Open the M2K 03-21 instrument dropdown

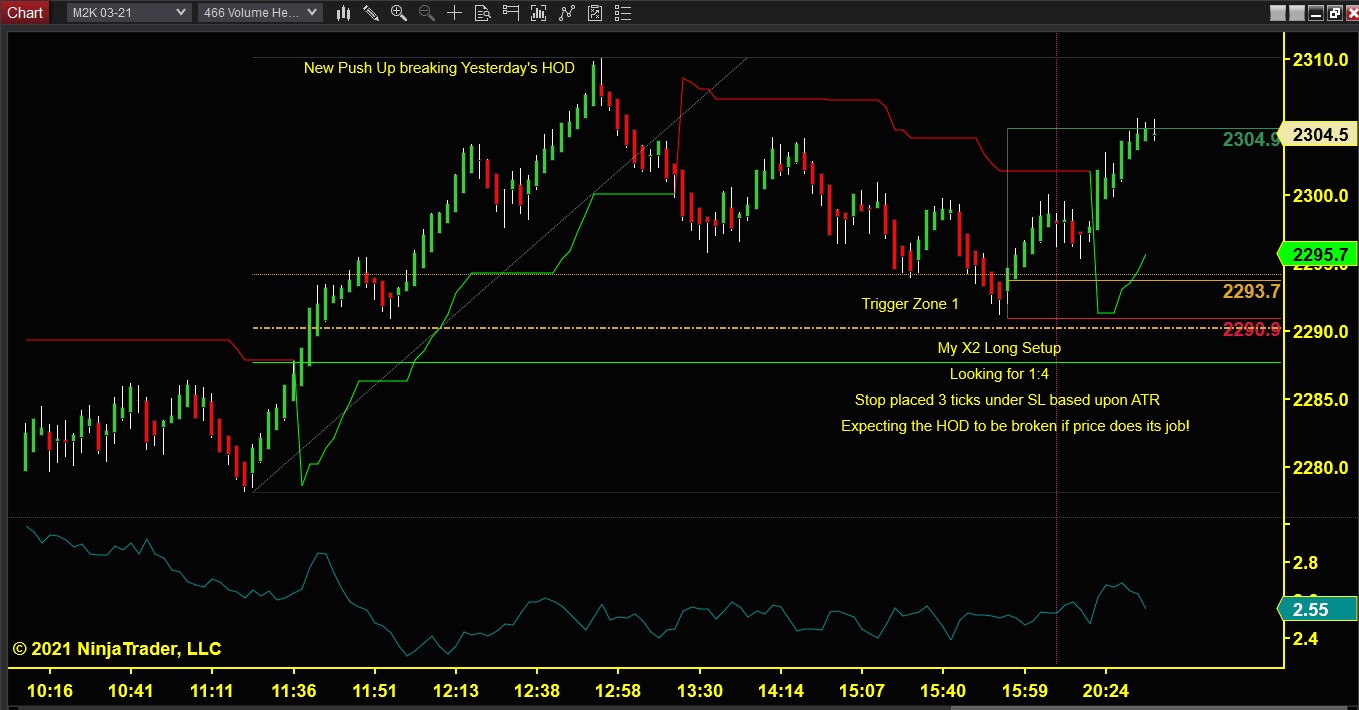tap(128, 12)
